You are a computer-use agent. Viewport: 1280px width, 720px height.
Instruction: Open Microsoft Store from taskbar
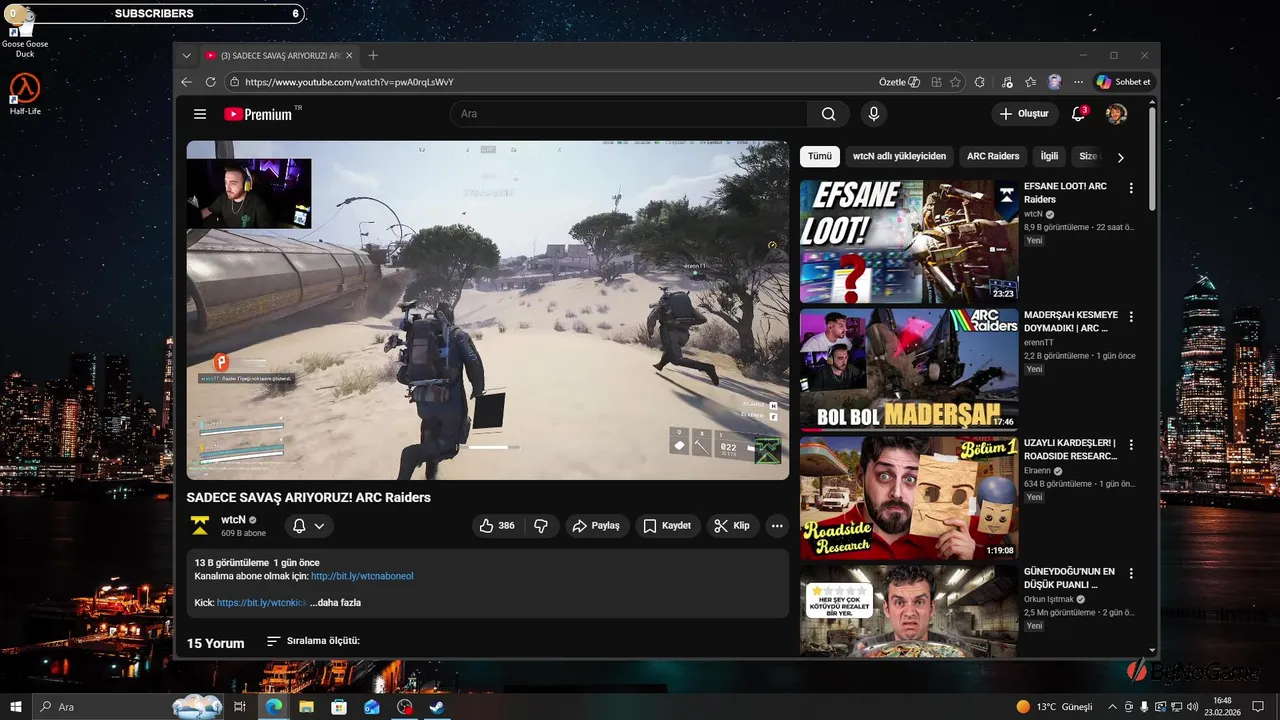tap(339, 707)
